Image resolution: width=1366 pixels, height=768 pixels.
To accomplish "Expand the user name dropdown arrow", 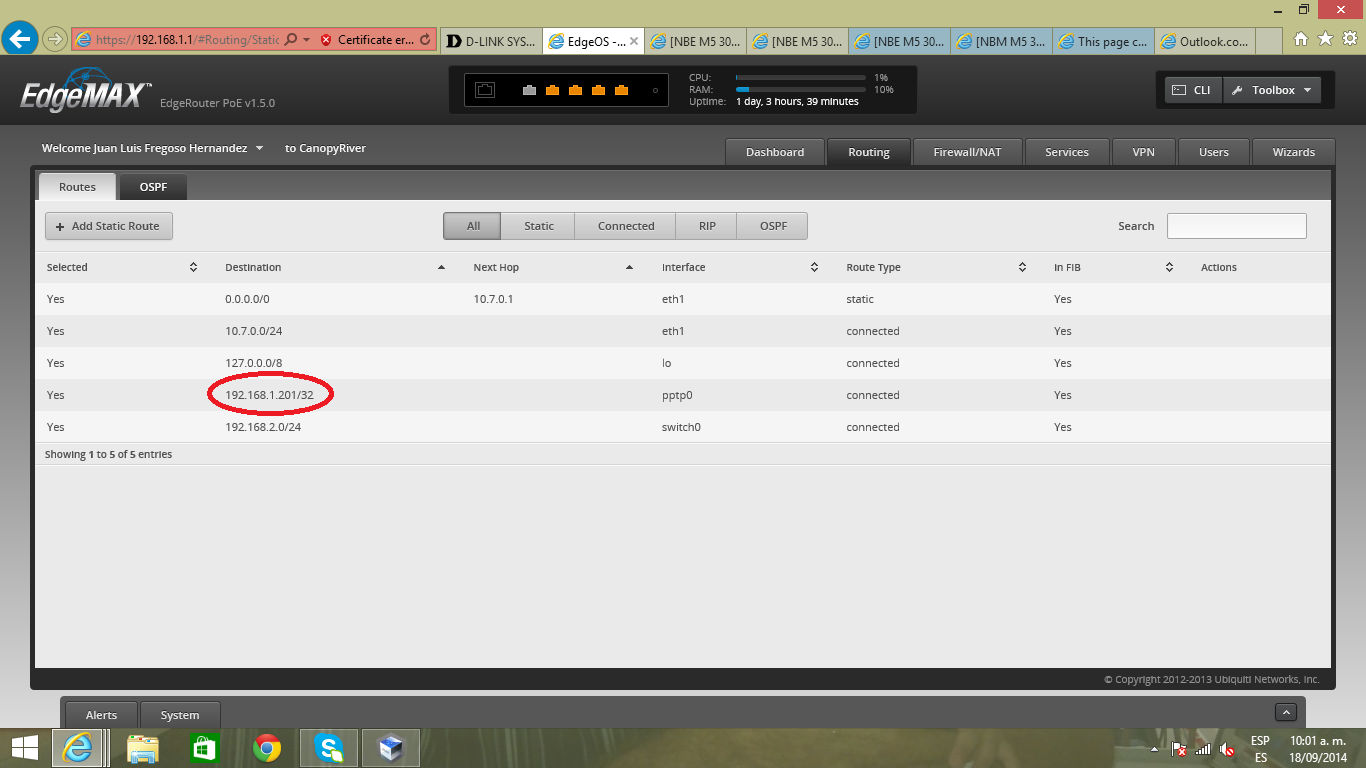I will [x=260, y=149].
